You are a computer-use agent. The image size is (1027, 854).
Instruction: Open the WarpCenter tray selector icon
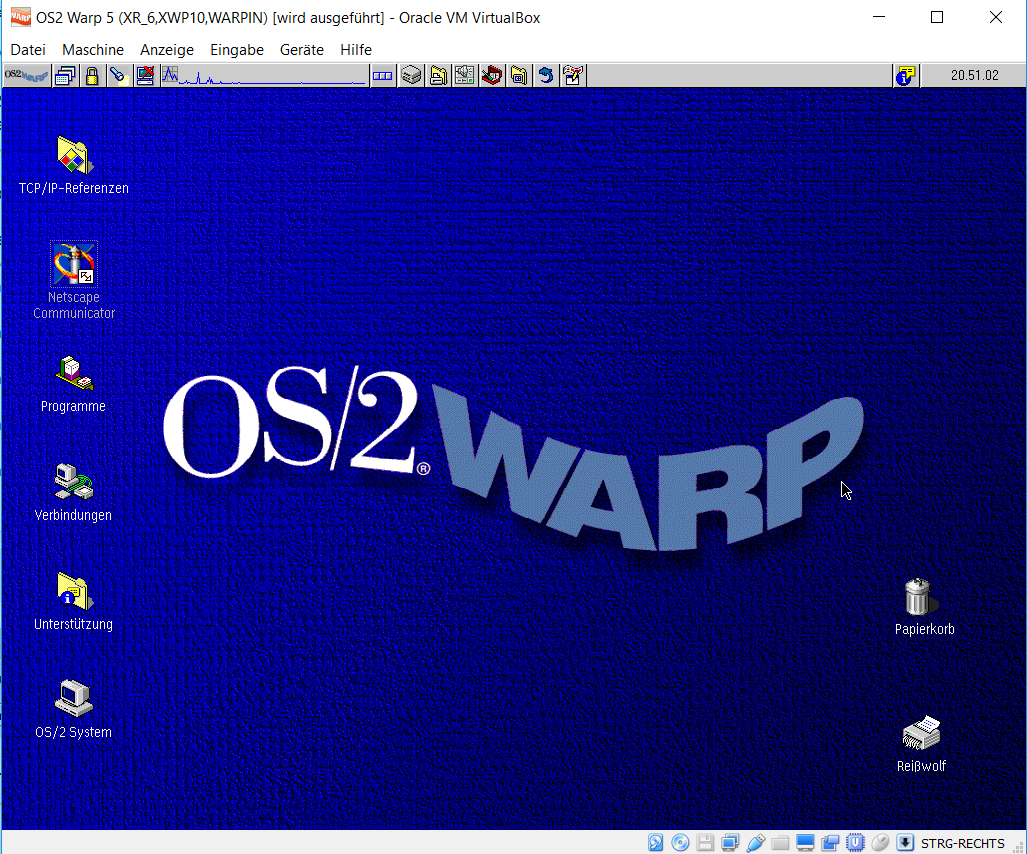(383, 76)
